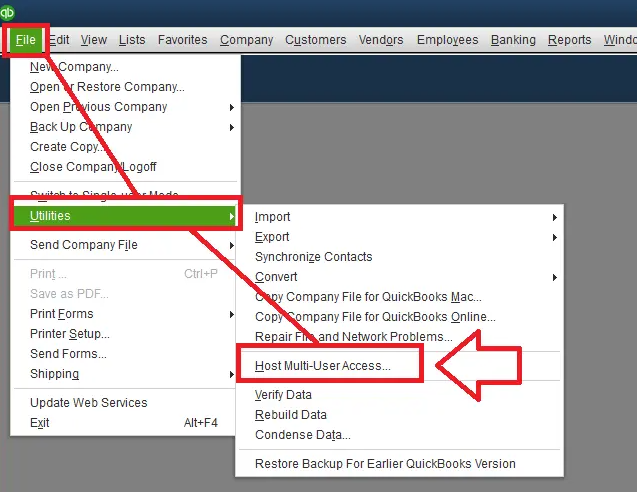Choose New Company from File menu
Screen dimensions: 637x492
126,67
